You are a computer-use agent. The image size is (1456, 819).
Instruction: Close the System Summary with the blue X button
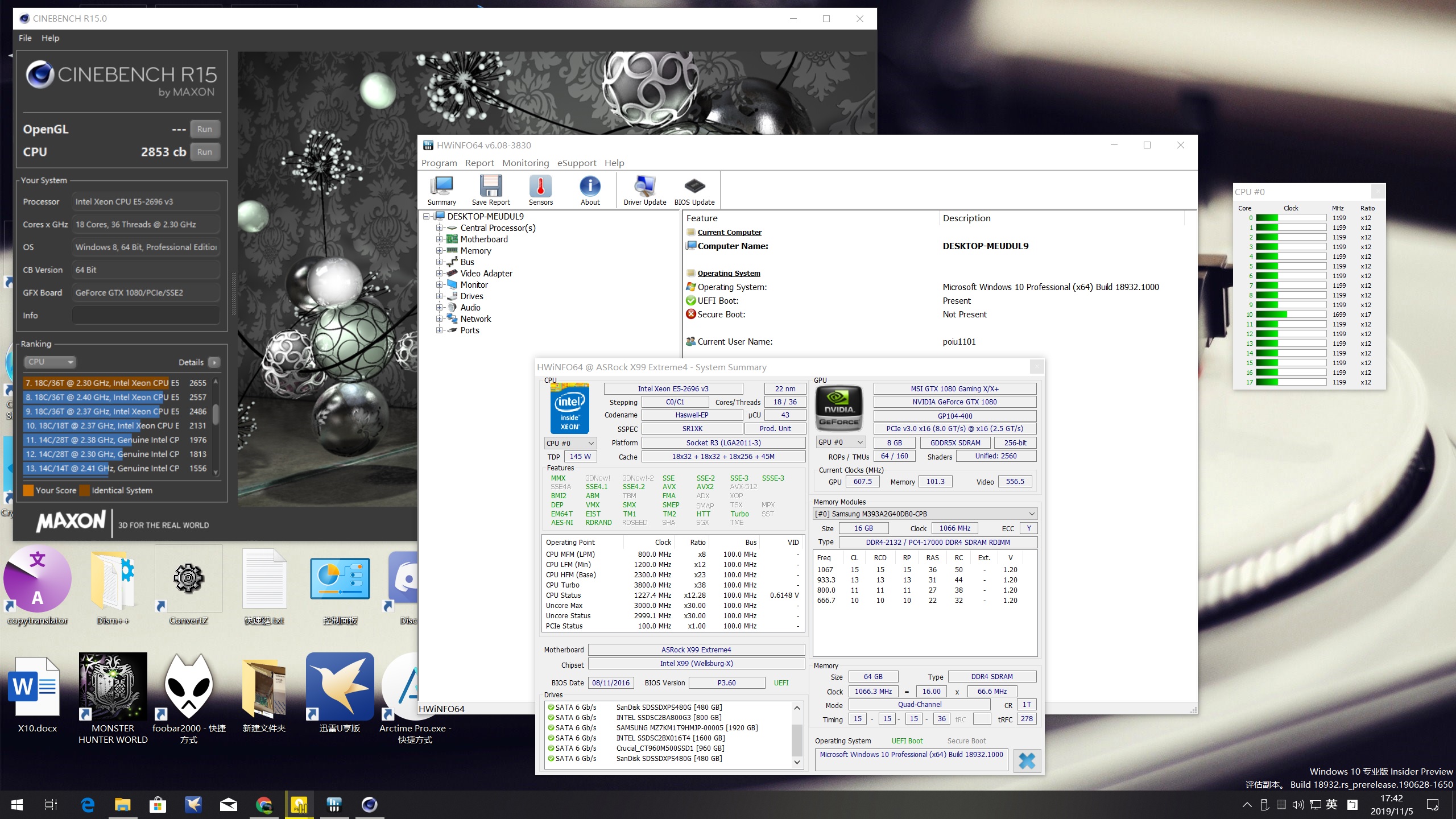1027,760
